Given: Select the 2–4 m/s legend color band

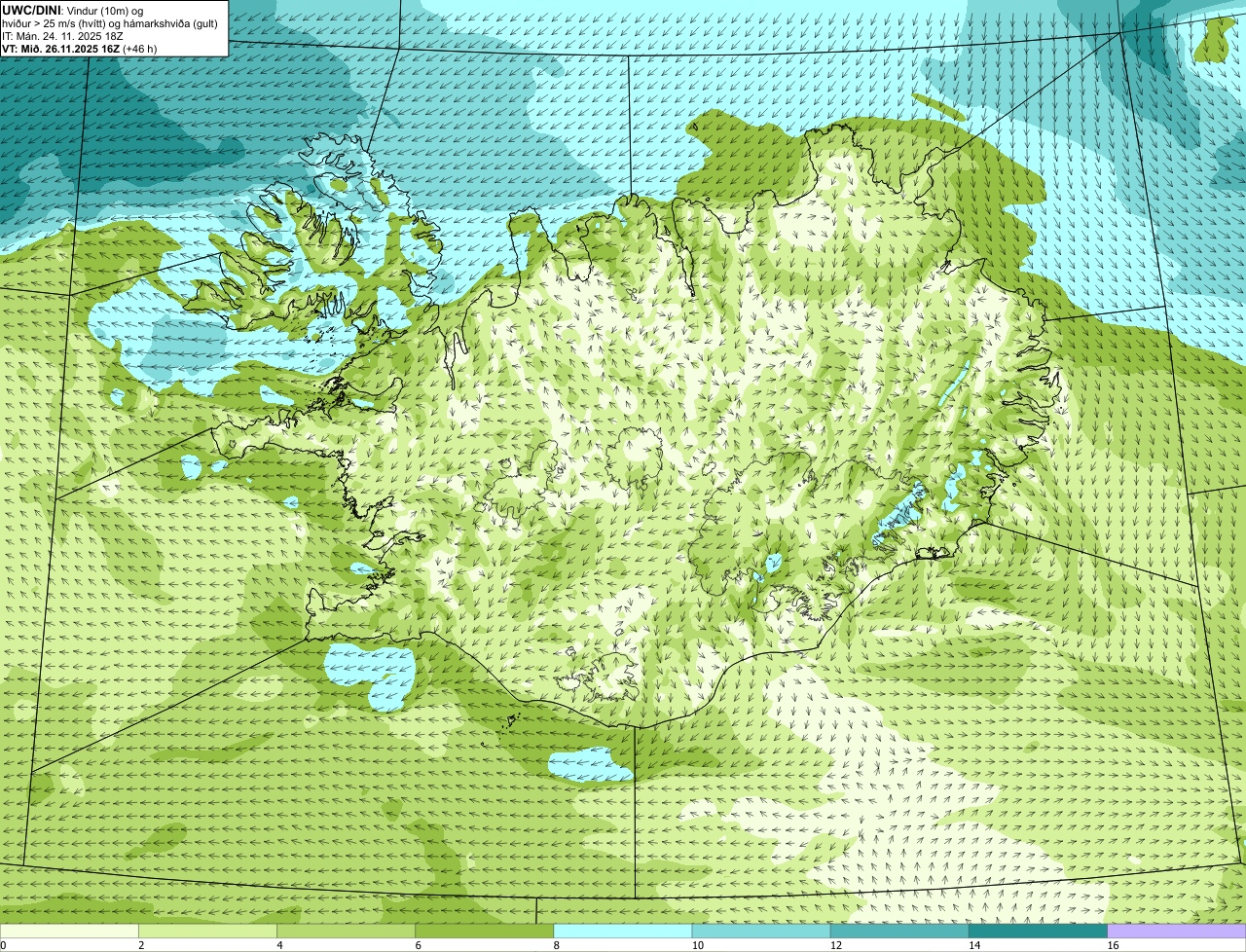Looking at the screenshot, I should click(207, 931).
